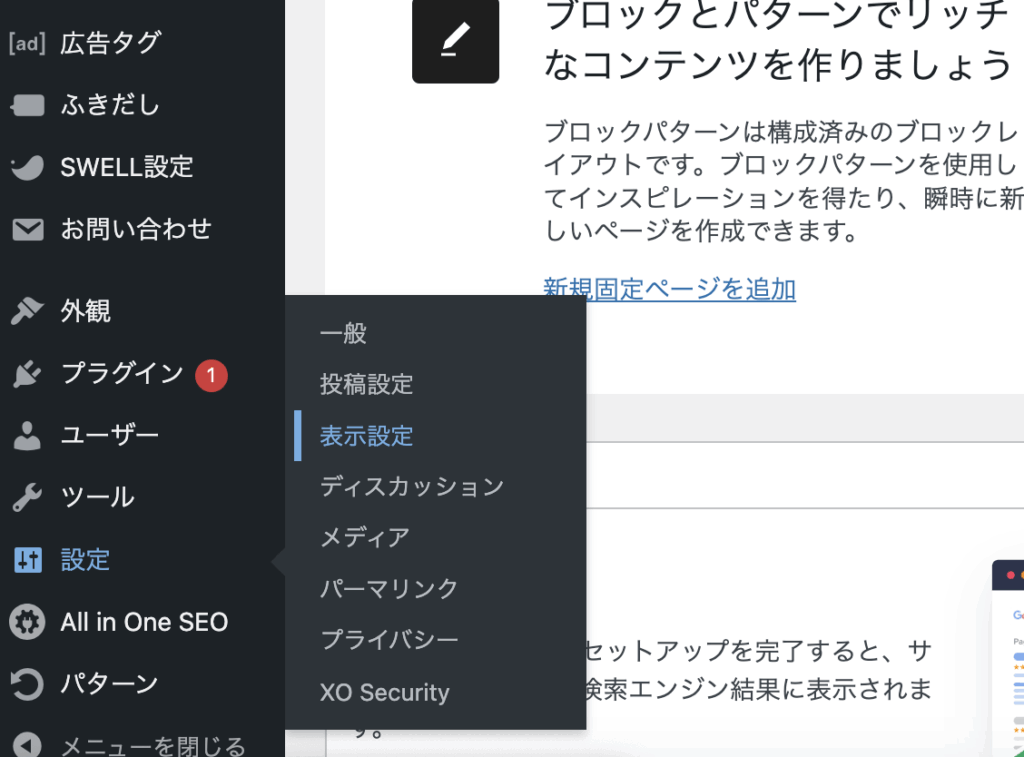Screen dimensions: 1024x757
Task: Click the お問い合わせ envelope icon
Action: pos(27,230)
